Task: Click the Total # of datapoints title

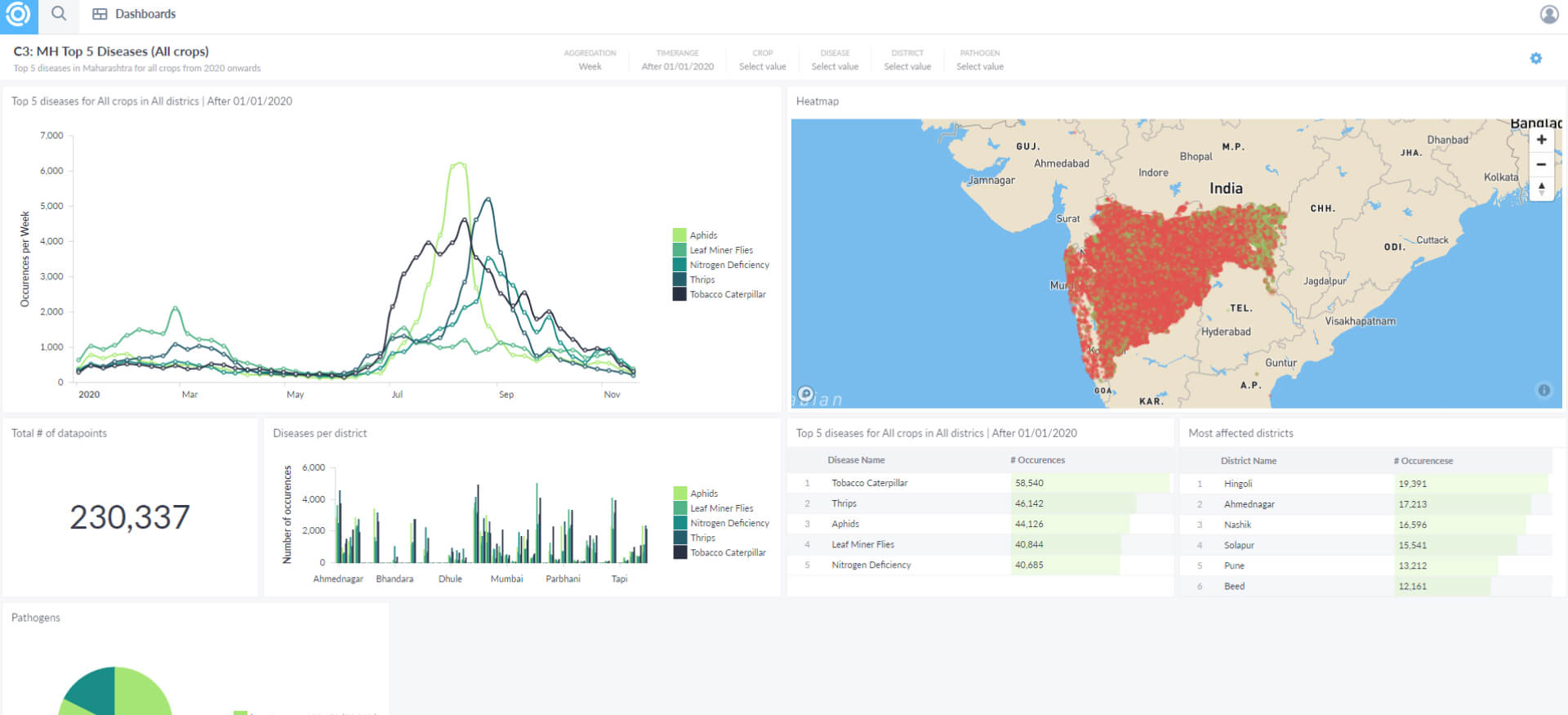Action: (59, 433)
